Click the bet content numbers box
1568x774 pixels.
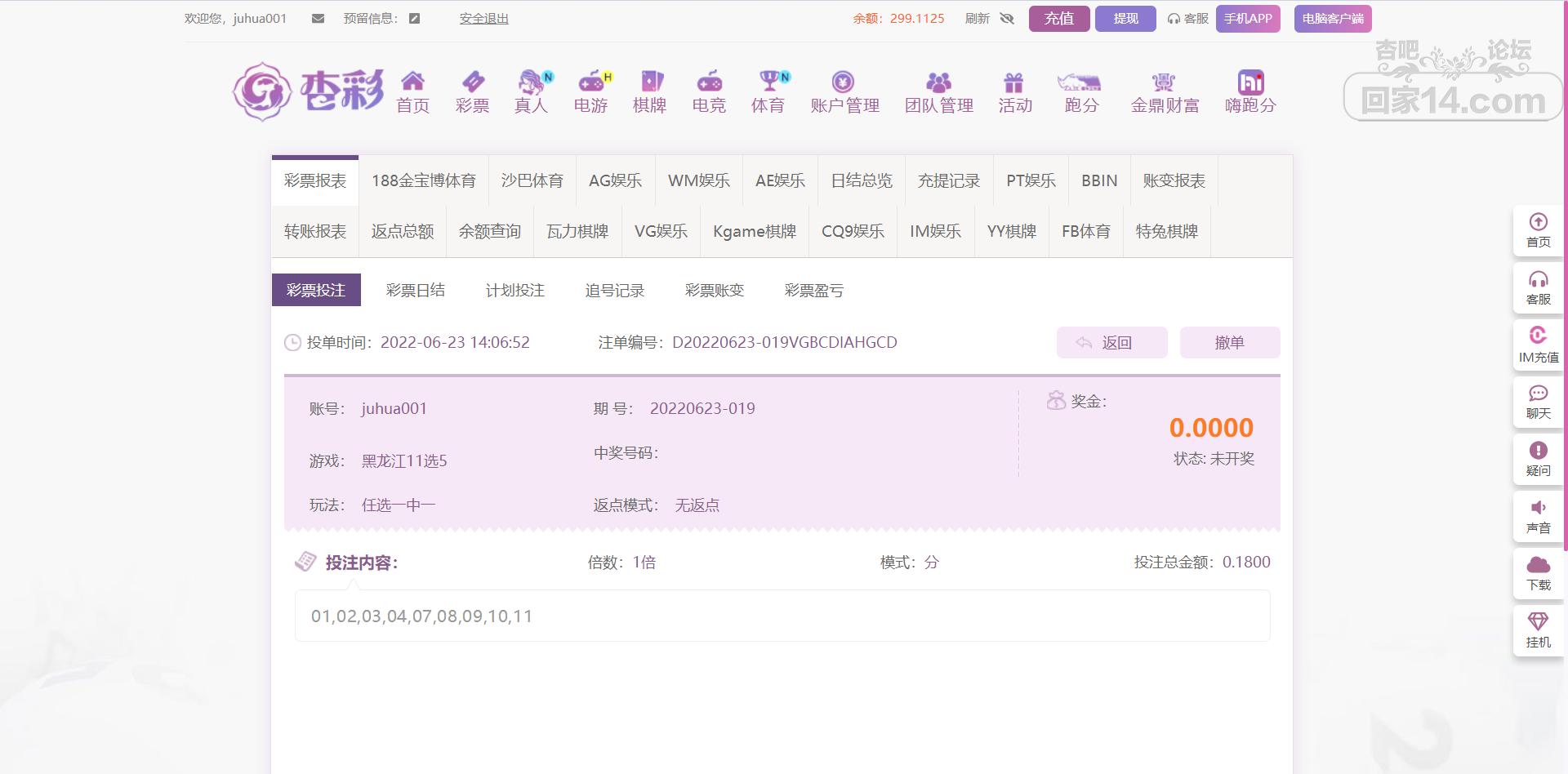pos(782,616)
